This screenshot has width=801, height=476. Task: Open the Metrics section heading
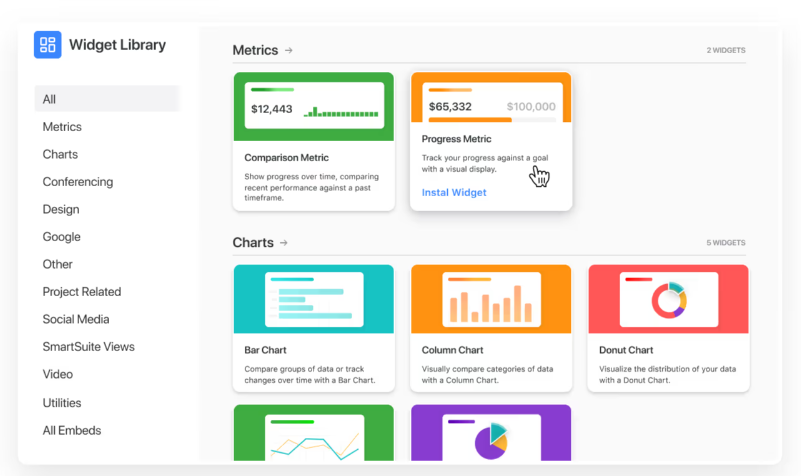(255, 50)
